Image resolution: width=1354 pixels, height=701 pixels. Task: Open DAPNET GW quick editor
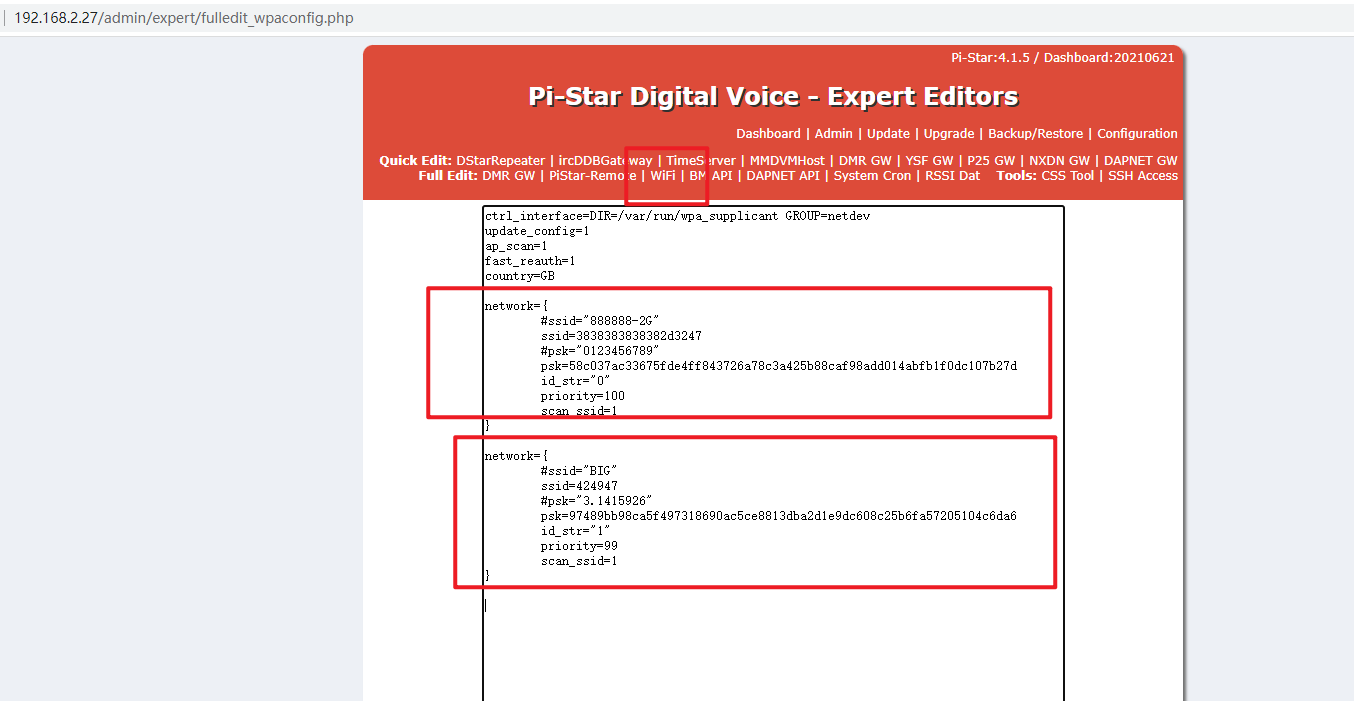(1141, 161)
